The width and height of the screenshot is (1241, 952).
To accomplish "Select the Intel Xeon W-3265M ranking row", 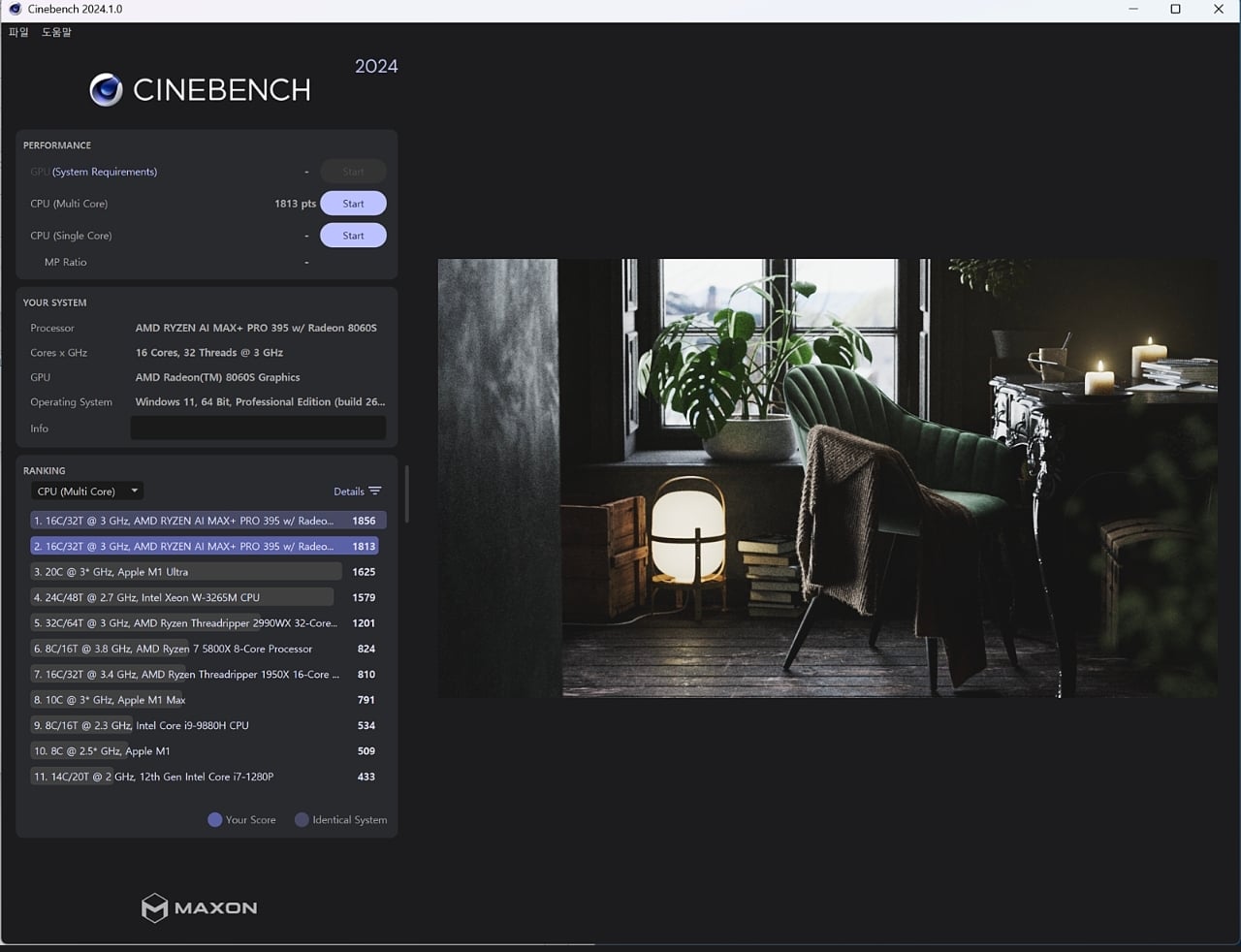I will 205,598.
